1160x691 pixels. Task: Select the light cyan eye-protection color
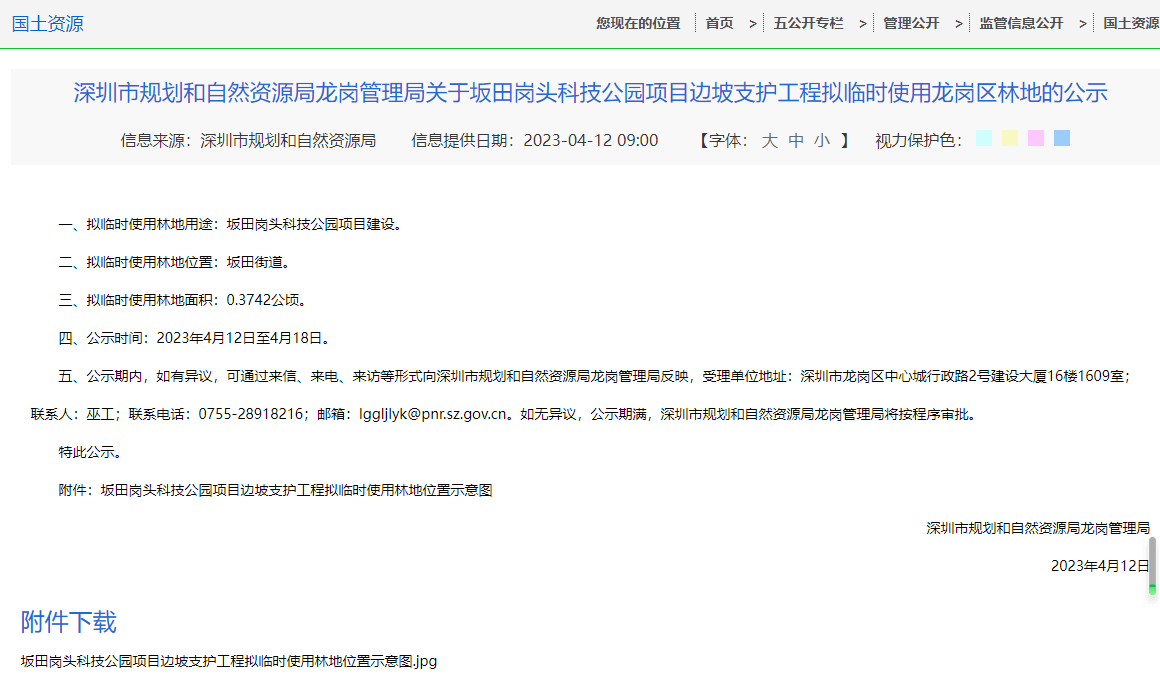(x=984, y=139)
